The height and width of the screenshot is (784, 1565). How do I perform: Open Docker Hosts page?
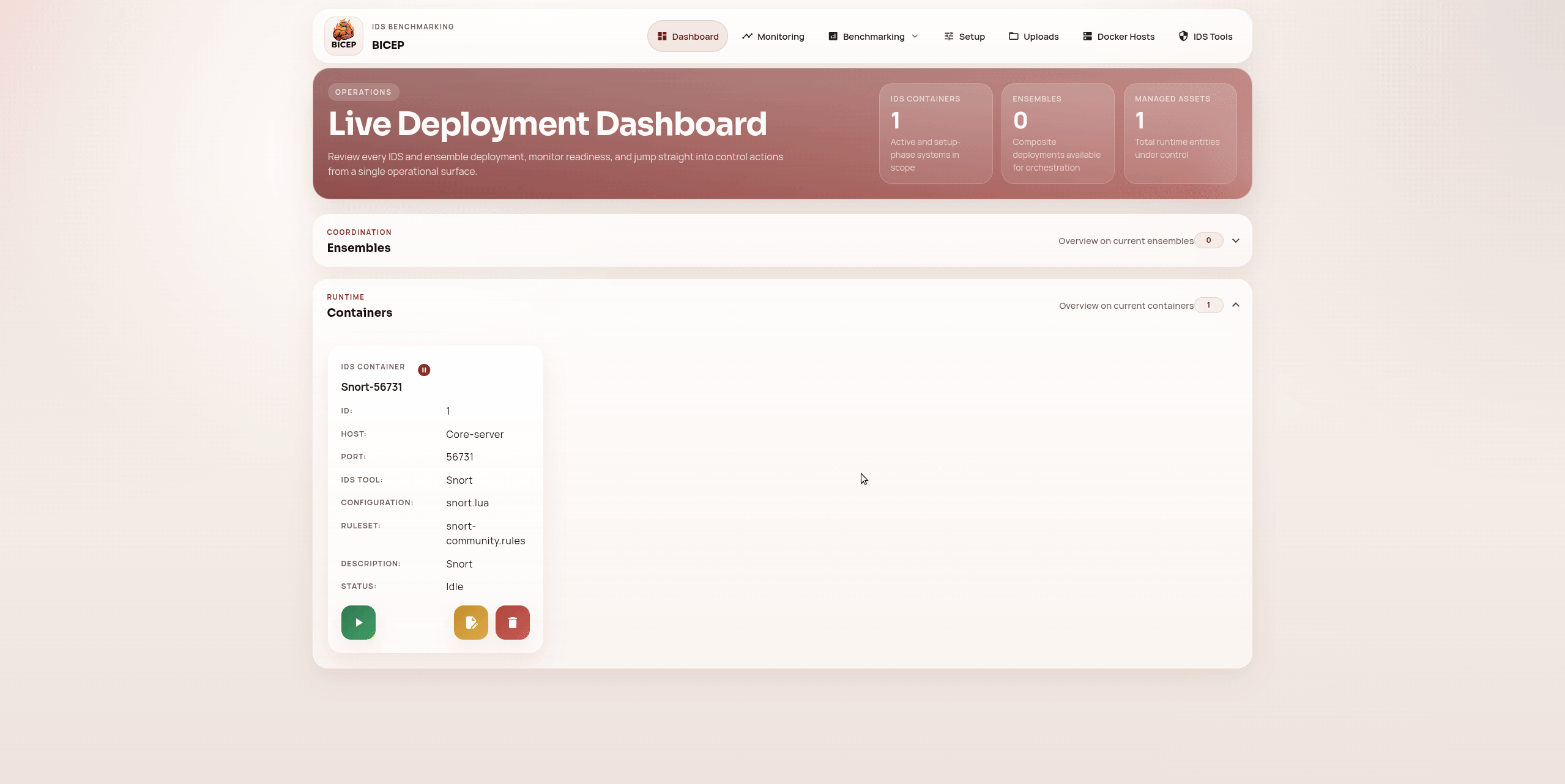coord(1118,36)
